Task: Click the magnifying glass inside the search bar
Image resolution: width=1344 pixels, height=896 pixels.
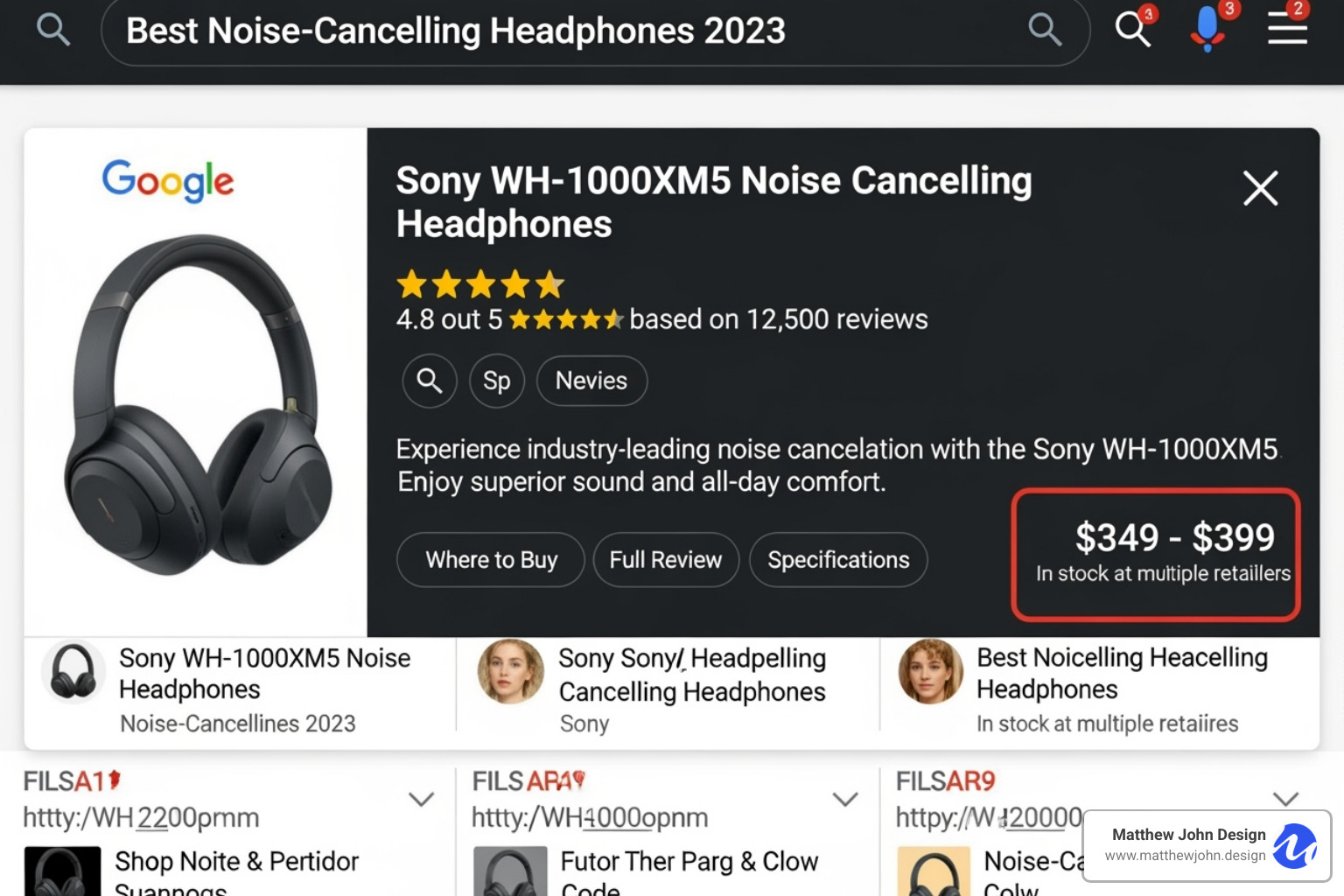Action: (x=1044, y=29)
